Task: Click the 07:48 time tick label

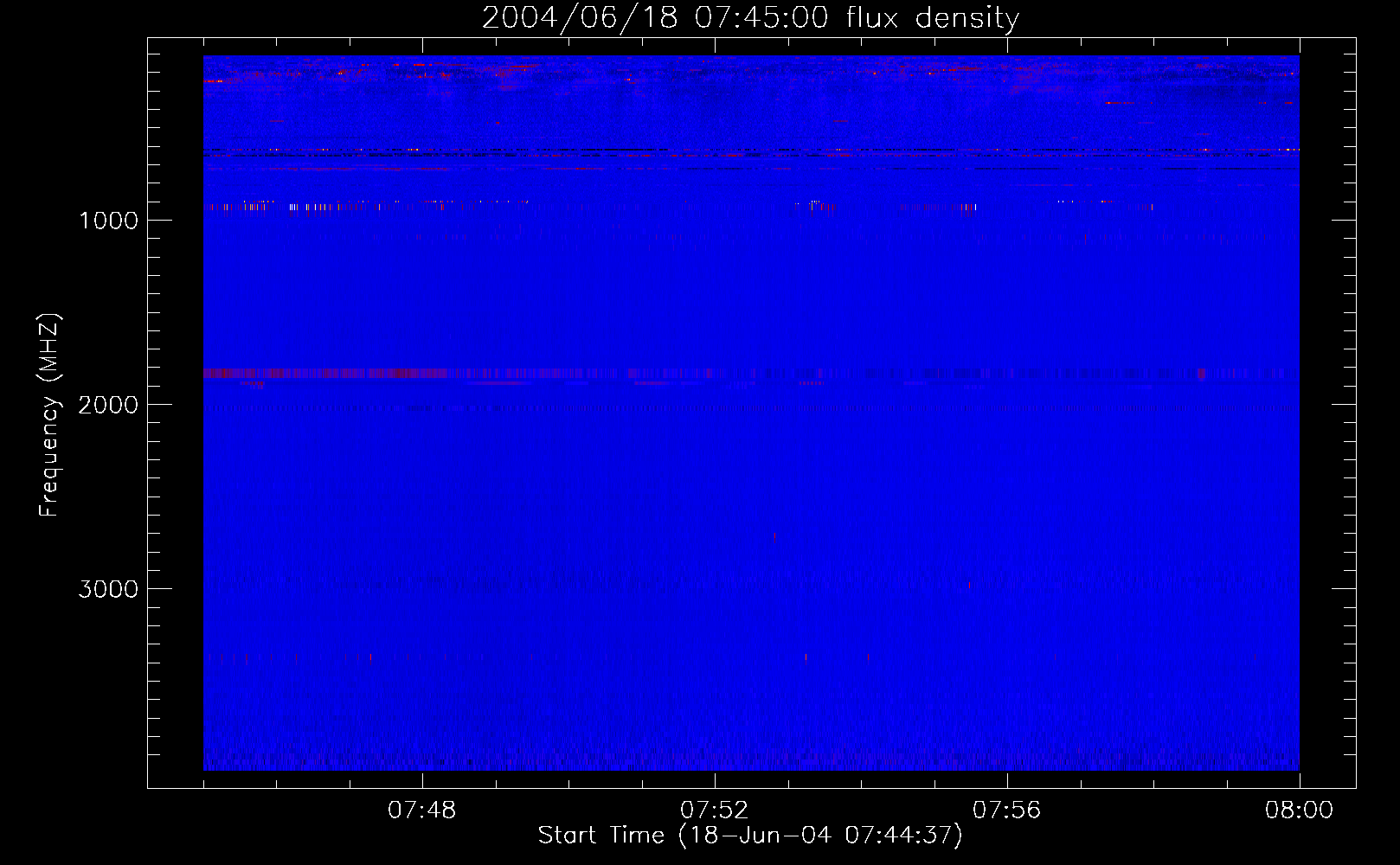Action: 422,811
